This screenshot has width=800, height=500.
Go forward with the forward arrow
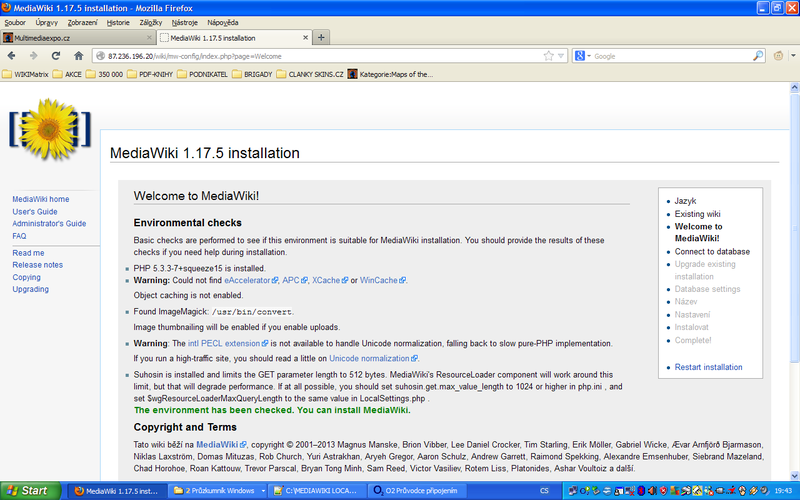34,56
